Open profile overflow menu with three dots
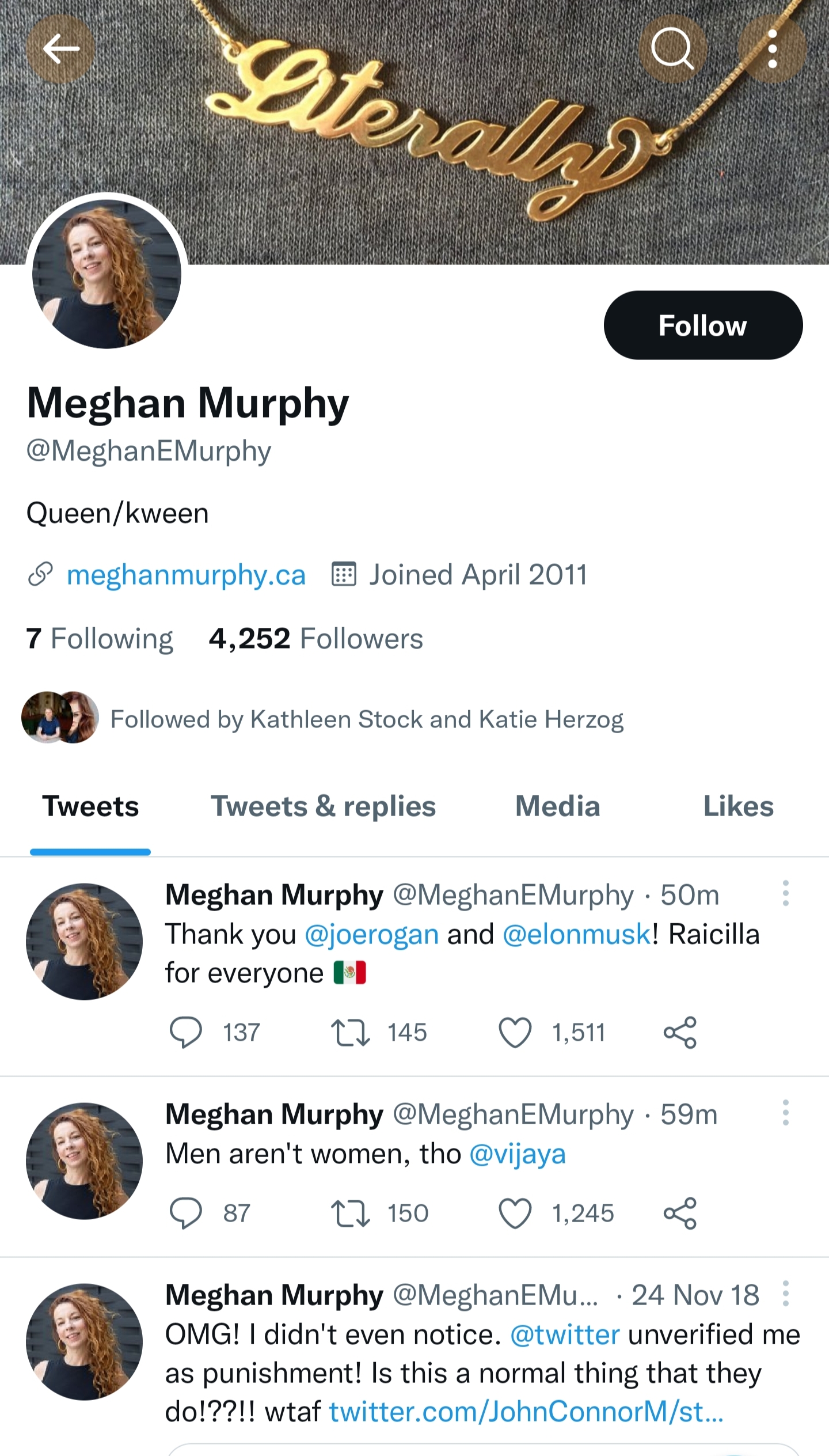 click(773, 49)
